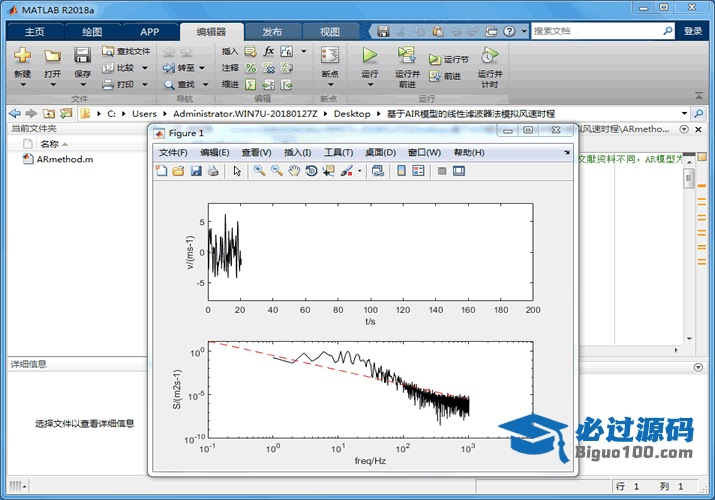Select the Zoom Out tool in Figure 1
This screenshot has height=500, width=715.
coord(277,171)
